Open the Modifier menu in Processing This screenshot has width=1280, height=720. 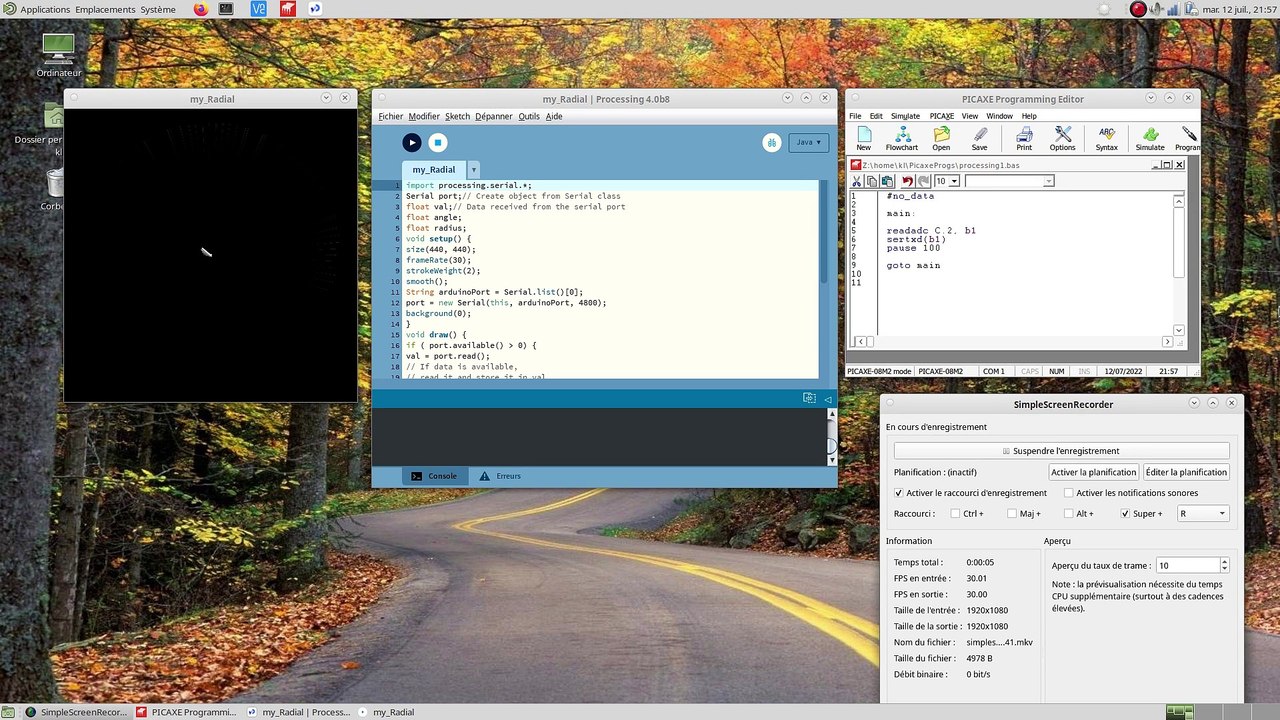tap(424, 116)
